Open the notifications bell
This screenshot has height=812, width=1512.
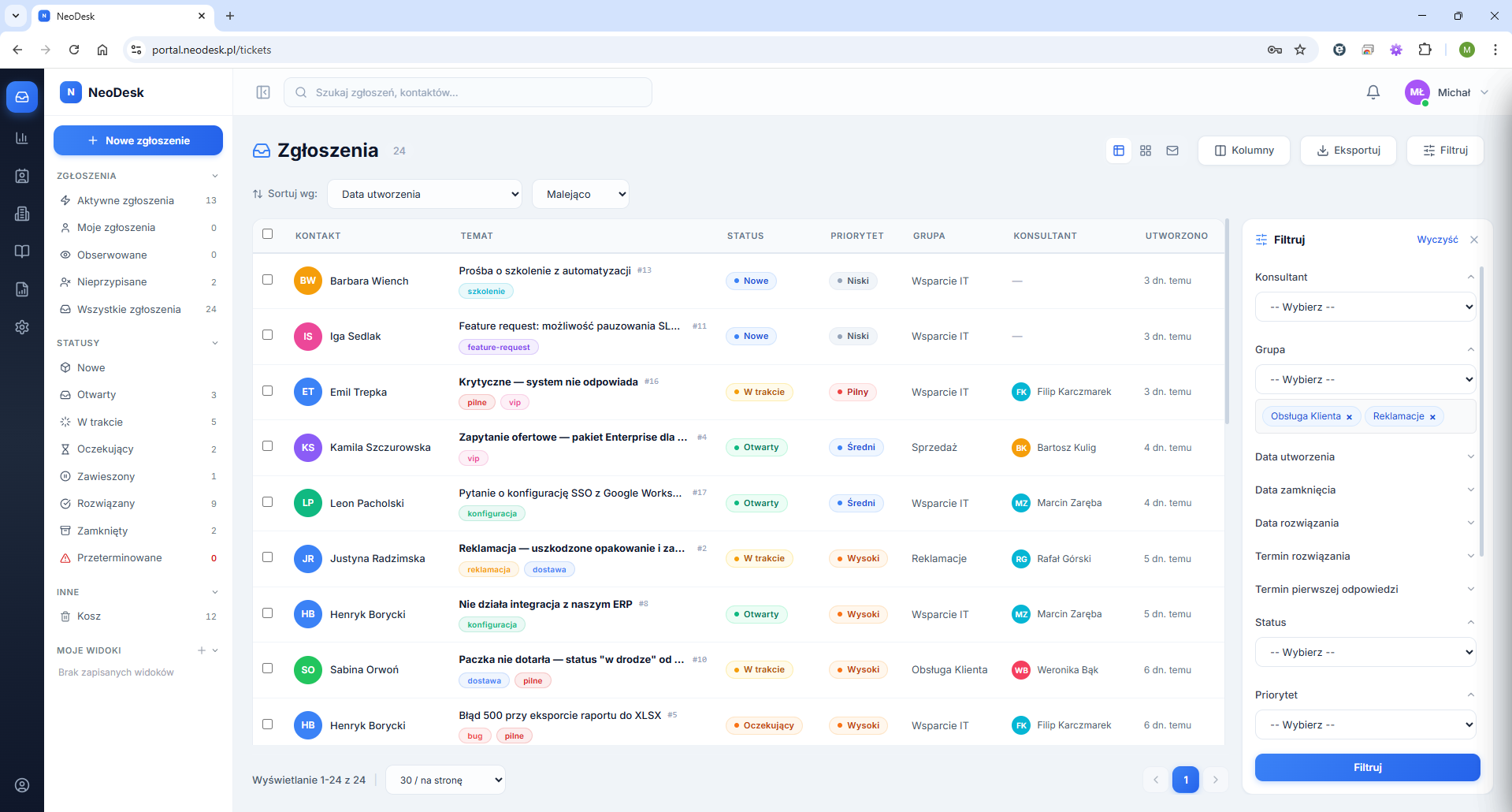coord(1373,92)
